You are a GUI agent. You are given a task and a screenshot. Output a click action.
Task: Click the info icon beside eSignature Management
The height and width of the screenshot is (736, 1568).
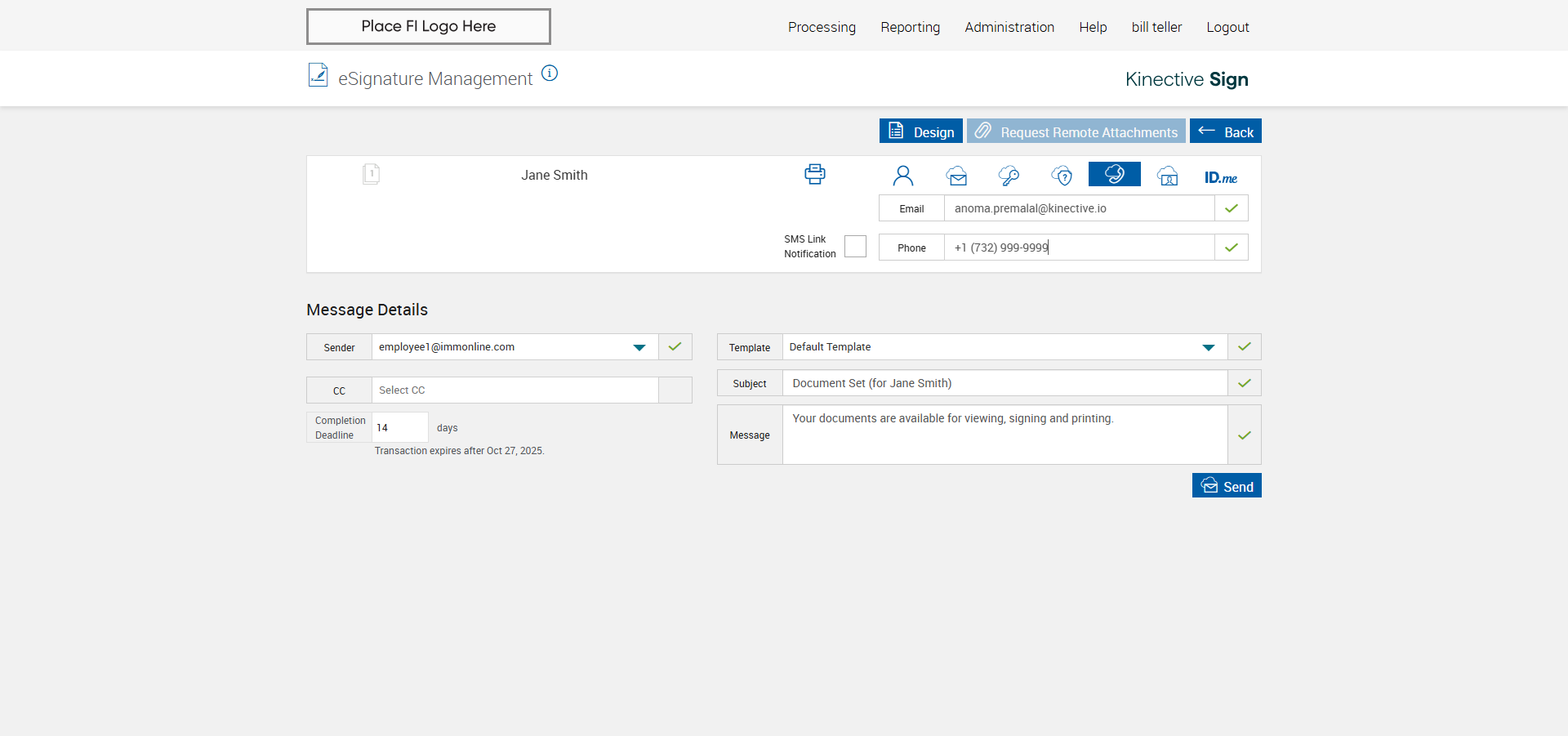coord(550,74)
